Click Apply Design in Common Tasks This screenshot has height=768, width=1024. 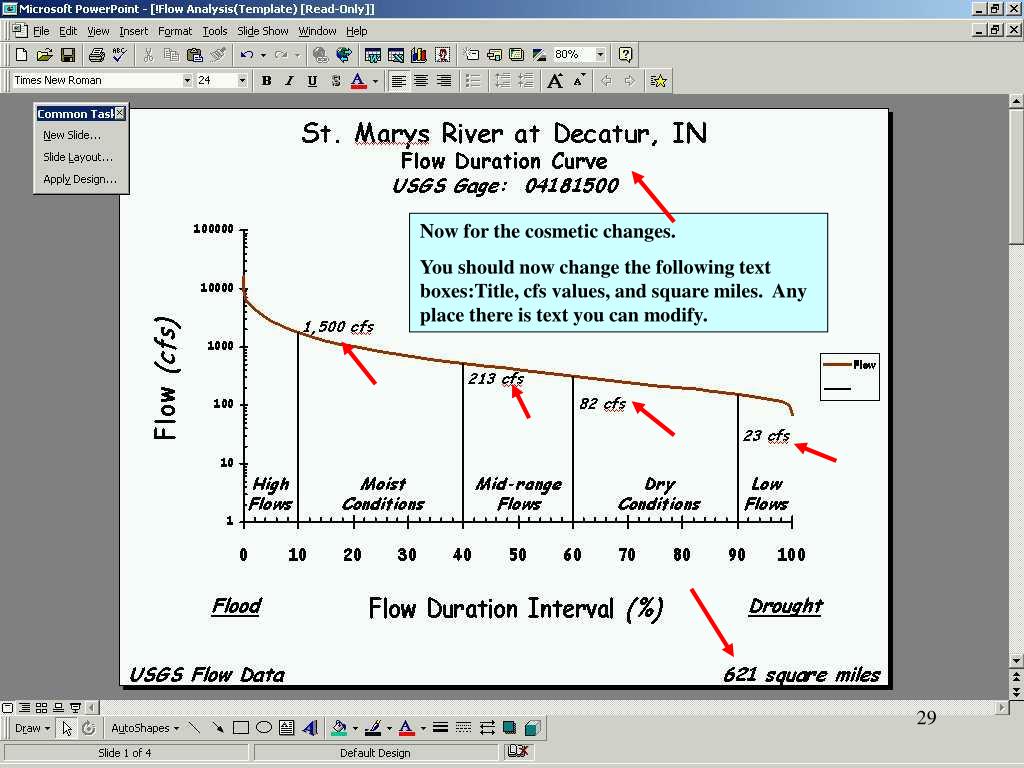pyautogui.click(x=80, y=179)
